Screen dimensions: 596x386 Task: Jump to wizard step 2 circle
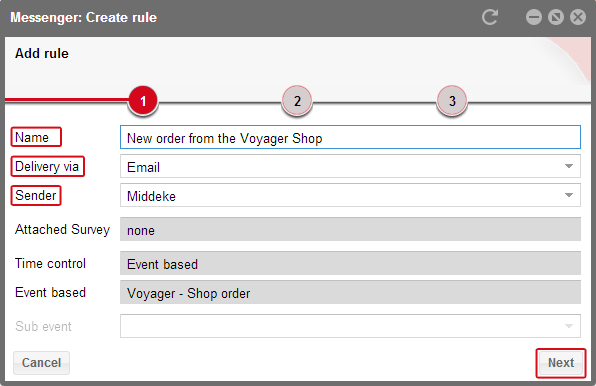pyautogui.click(x=297, y=101)
